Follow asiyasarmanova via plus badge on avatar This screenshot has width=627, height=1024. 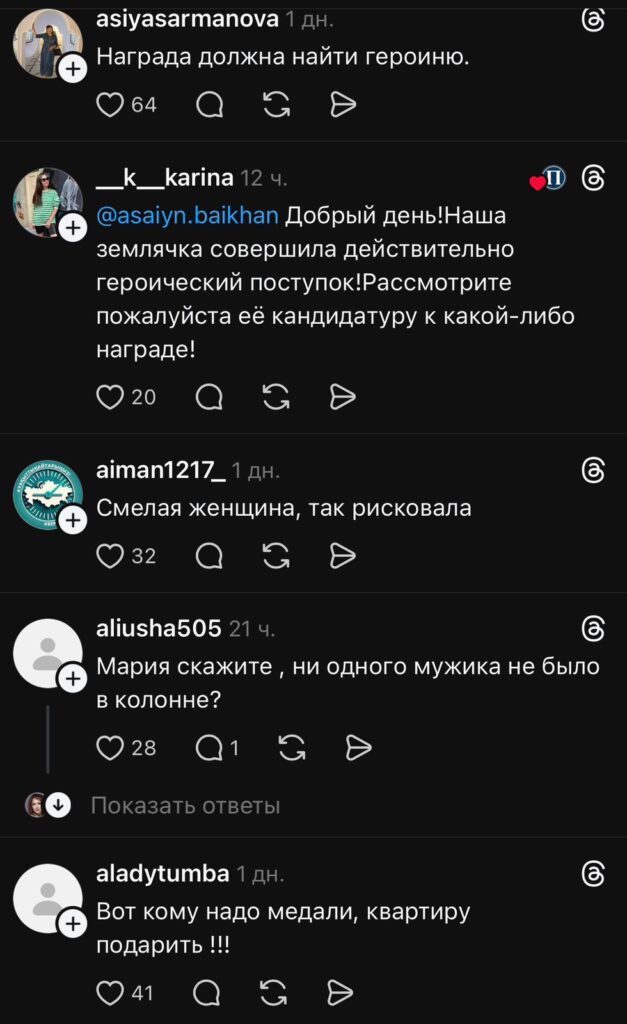[73, 68]
